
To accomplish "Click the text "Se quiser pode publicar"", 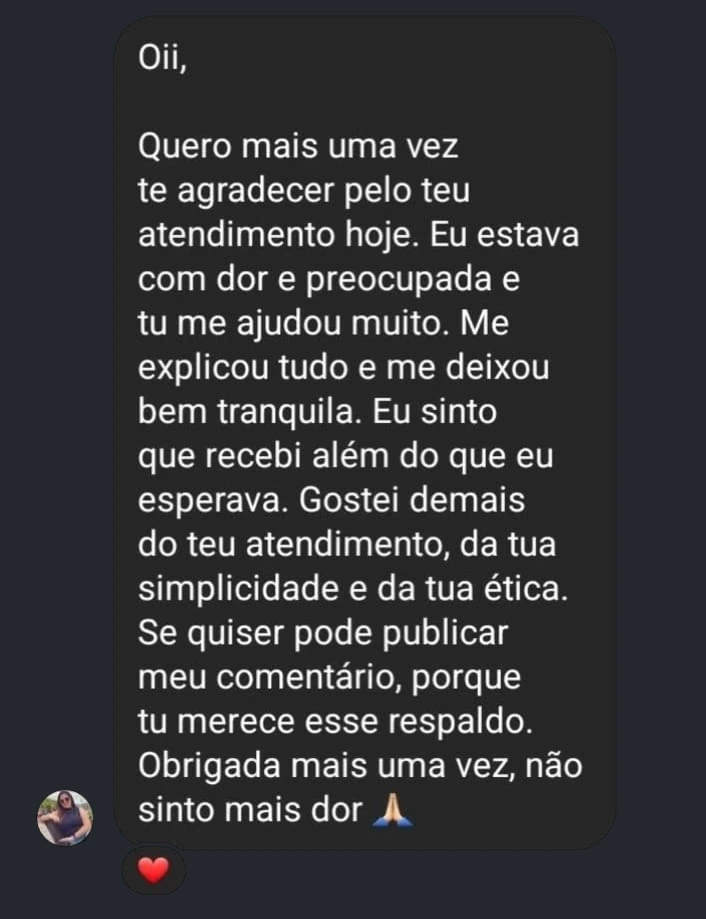I will [323, 633].
